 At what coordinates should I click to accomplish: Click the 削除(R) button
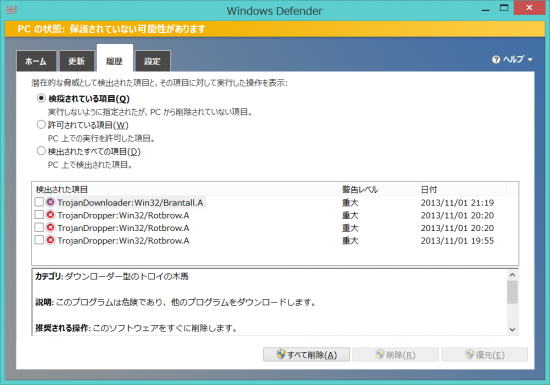(395, 354)
